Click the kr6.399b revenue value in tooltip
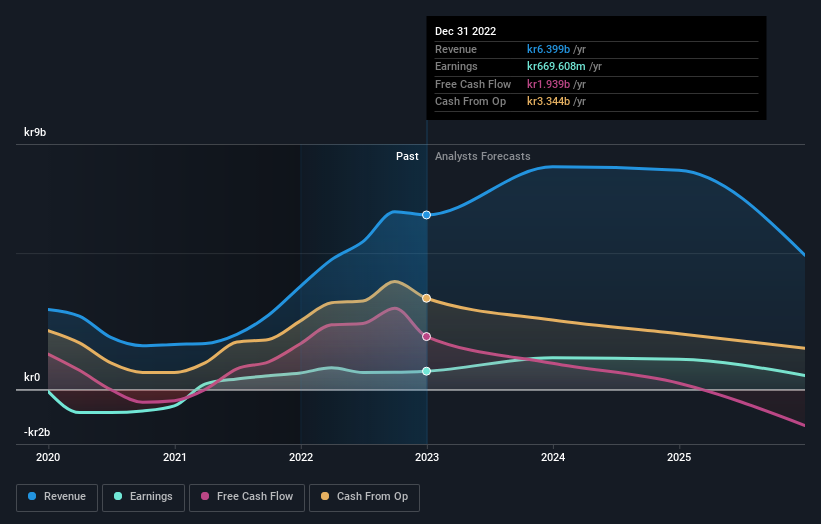 point(548,49)
